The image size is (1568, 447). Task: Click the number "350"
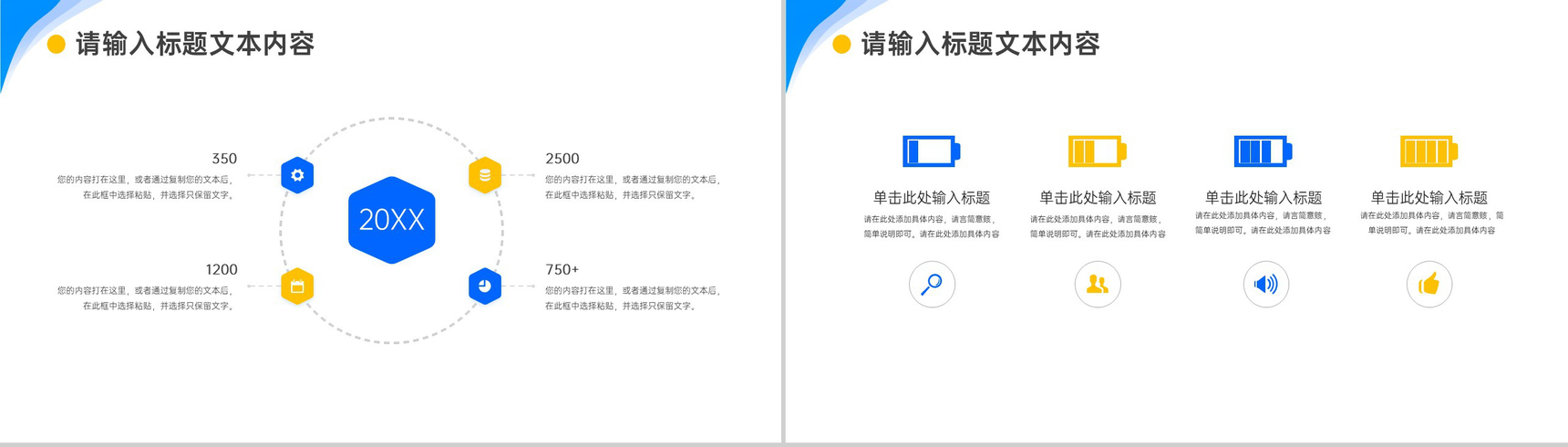pyautogui.click(x=224, y=159)
